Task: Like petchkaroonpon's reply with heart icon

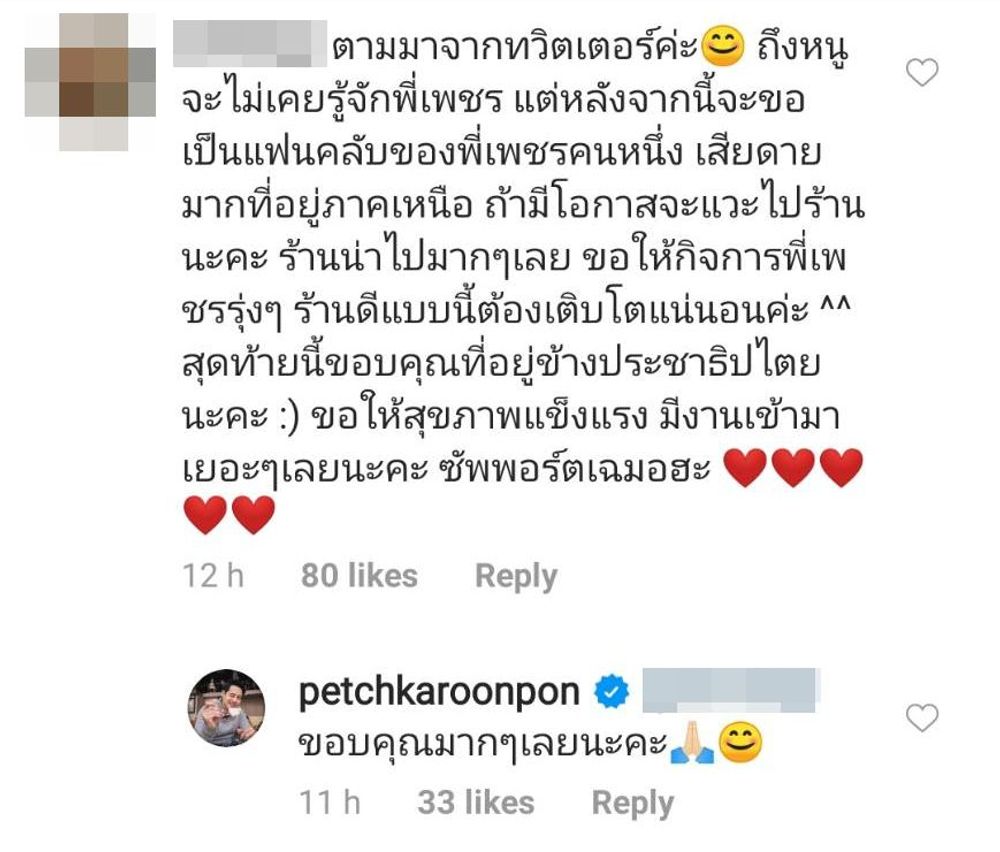Action: (x=922, y=718)
